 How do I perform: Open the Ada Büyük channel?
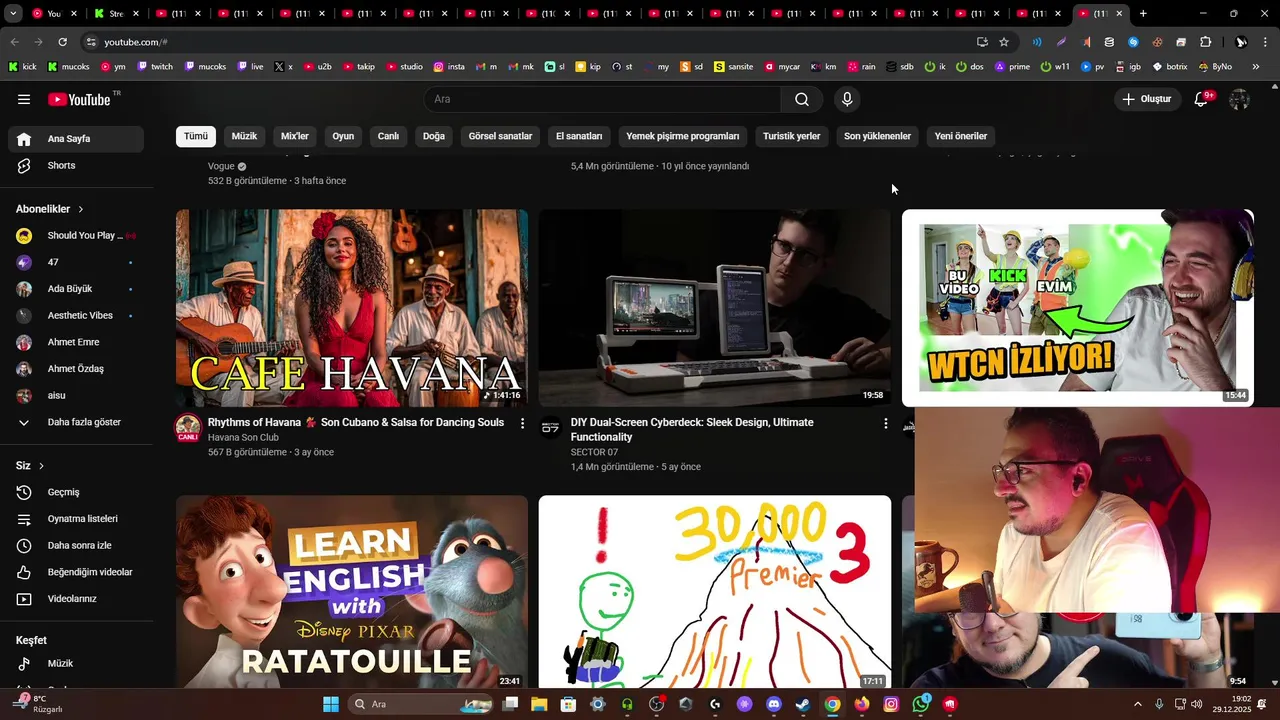76,289
